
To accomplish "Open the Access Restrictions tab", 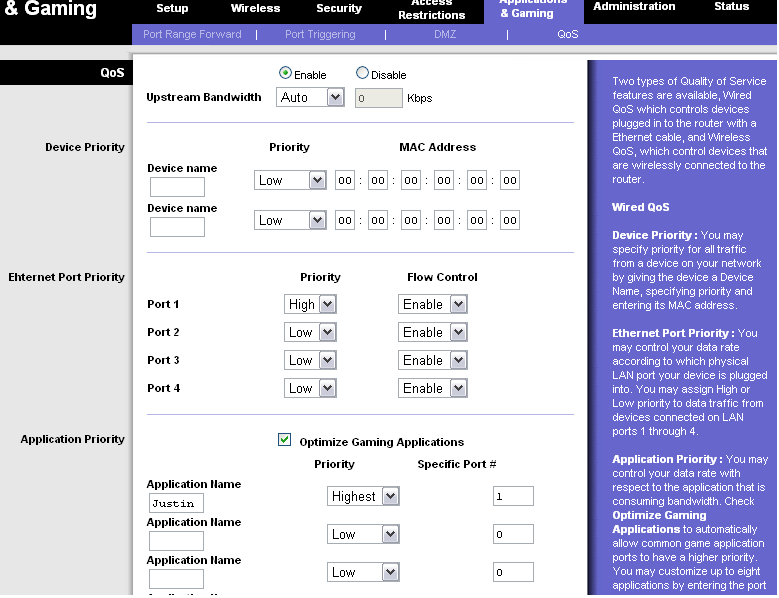I will click(x=431, y=10).
